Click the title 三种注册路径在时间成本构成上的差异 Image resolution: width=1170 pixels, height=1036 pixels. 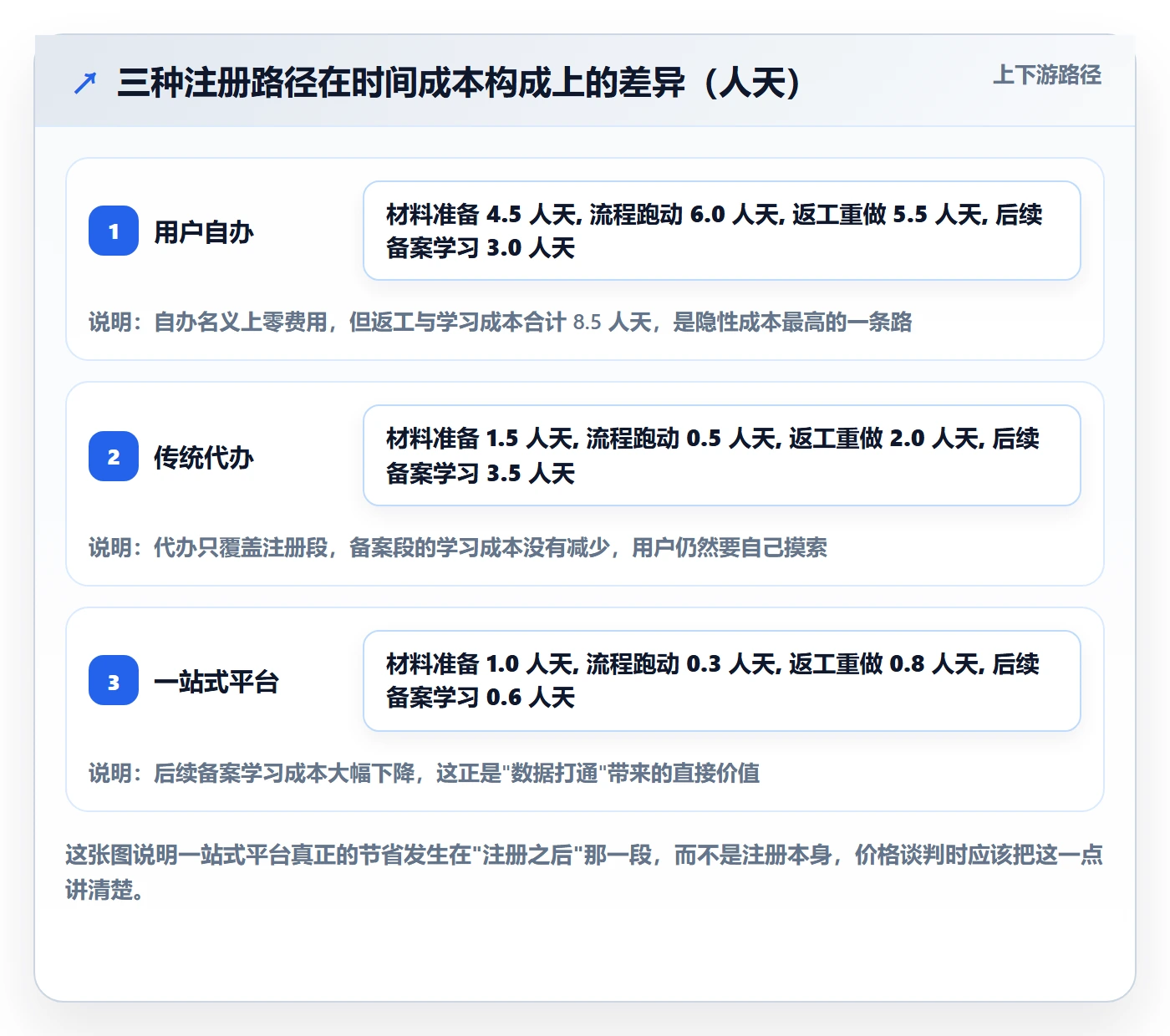(x=460, y=83)
